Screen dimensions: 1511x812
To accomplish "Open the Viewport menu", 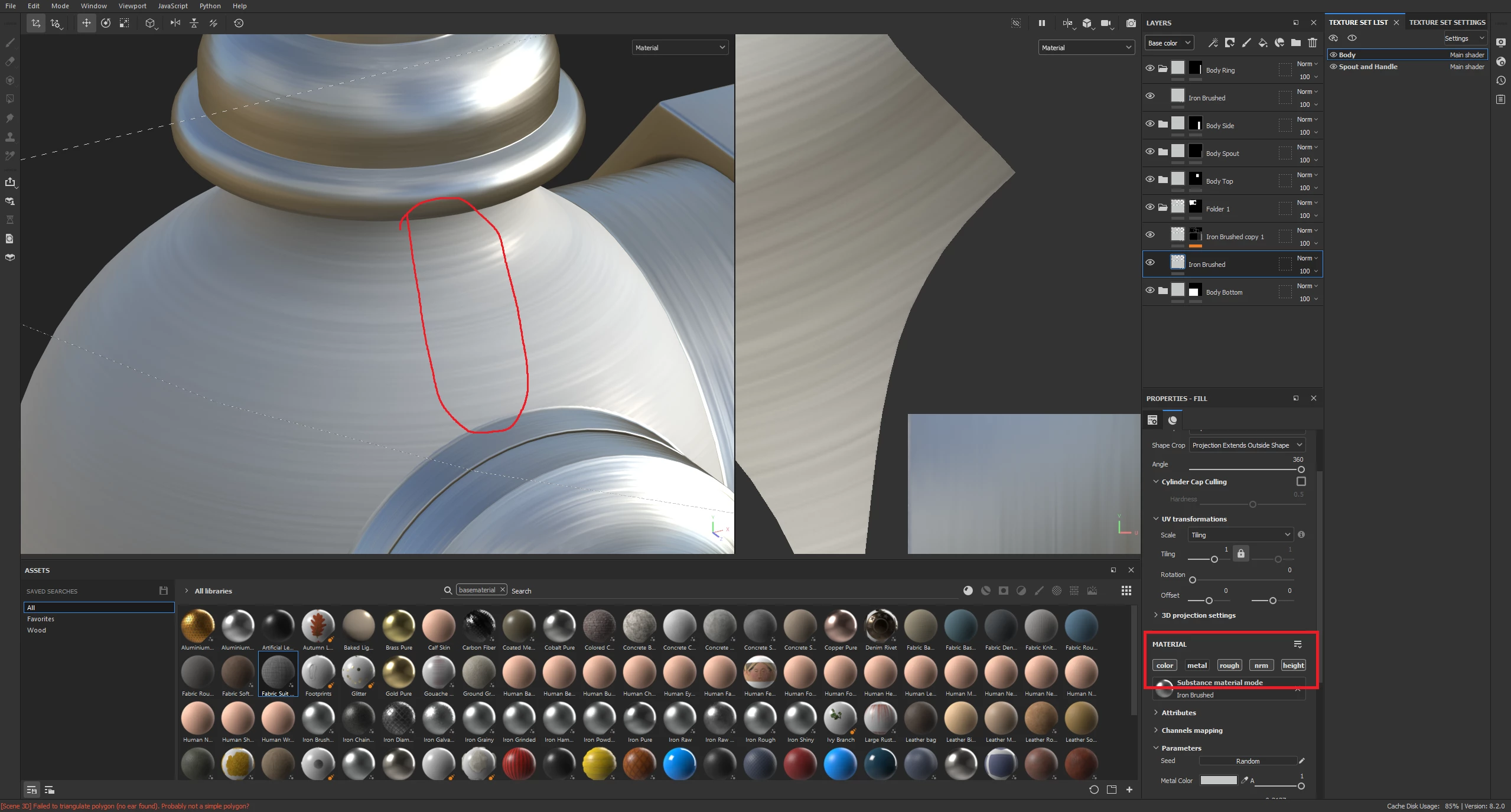I will (132, 6).
